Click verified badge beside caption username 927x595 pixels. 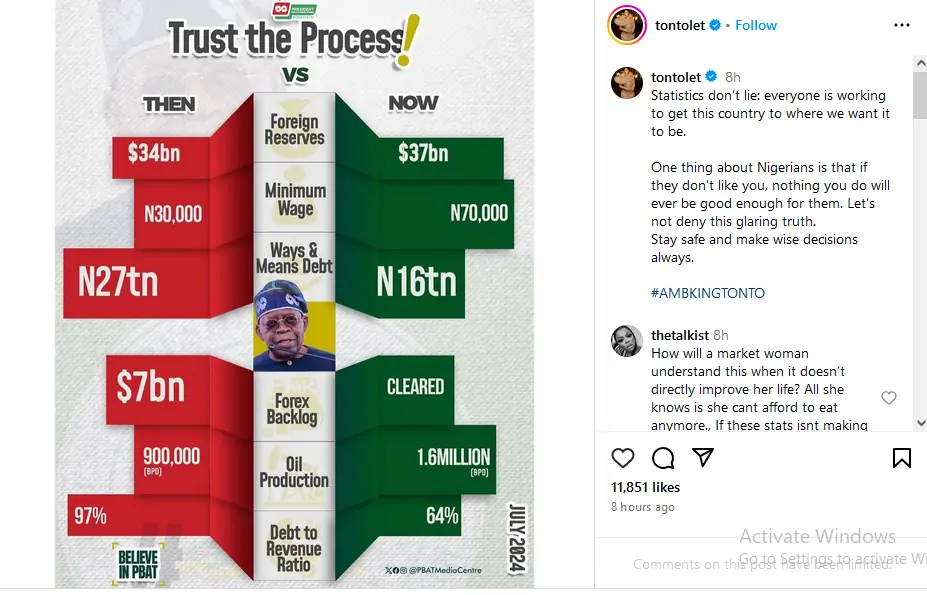[x=711, y=77]
